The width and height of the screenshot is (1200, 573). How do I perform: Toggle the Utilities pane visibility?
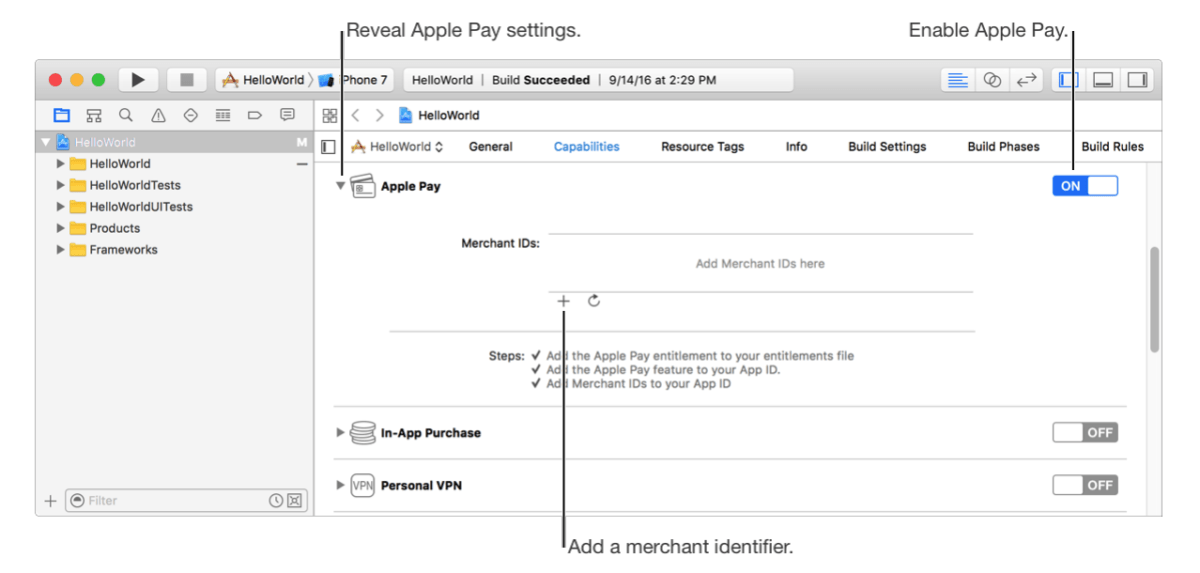[1137, 80]
